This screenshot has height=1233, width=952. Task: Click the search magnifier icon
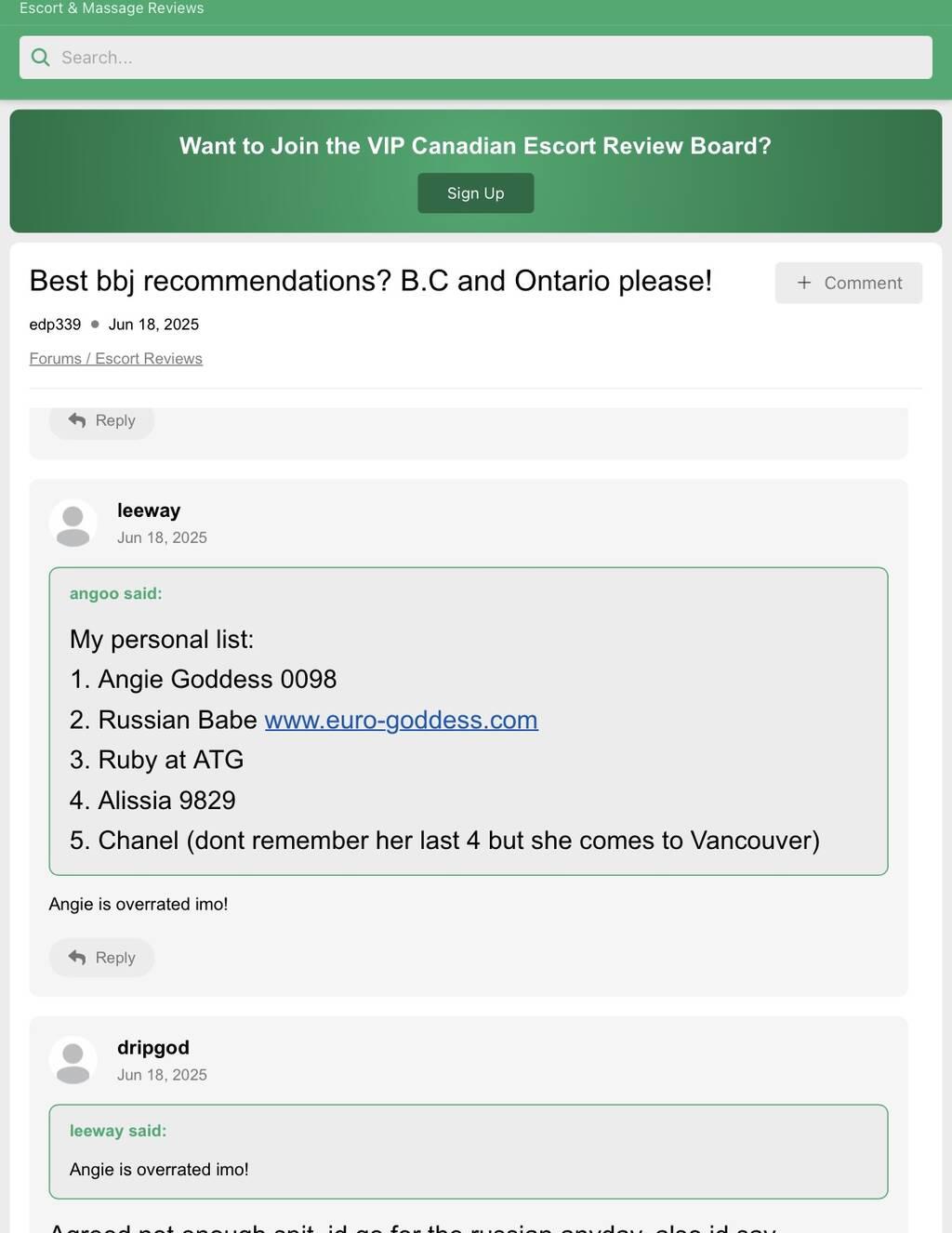pyautogui.click(x=40, y=58)
